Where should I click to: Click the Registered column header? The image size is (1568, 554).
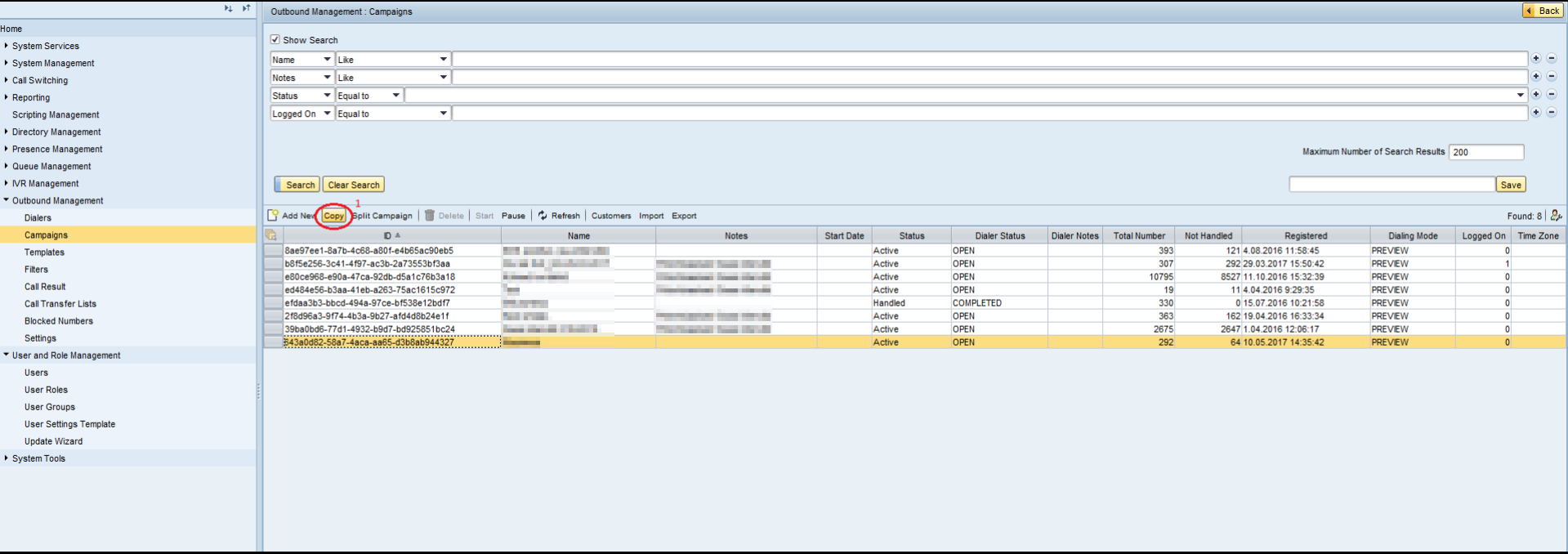1306,235
